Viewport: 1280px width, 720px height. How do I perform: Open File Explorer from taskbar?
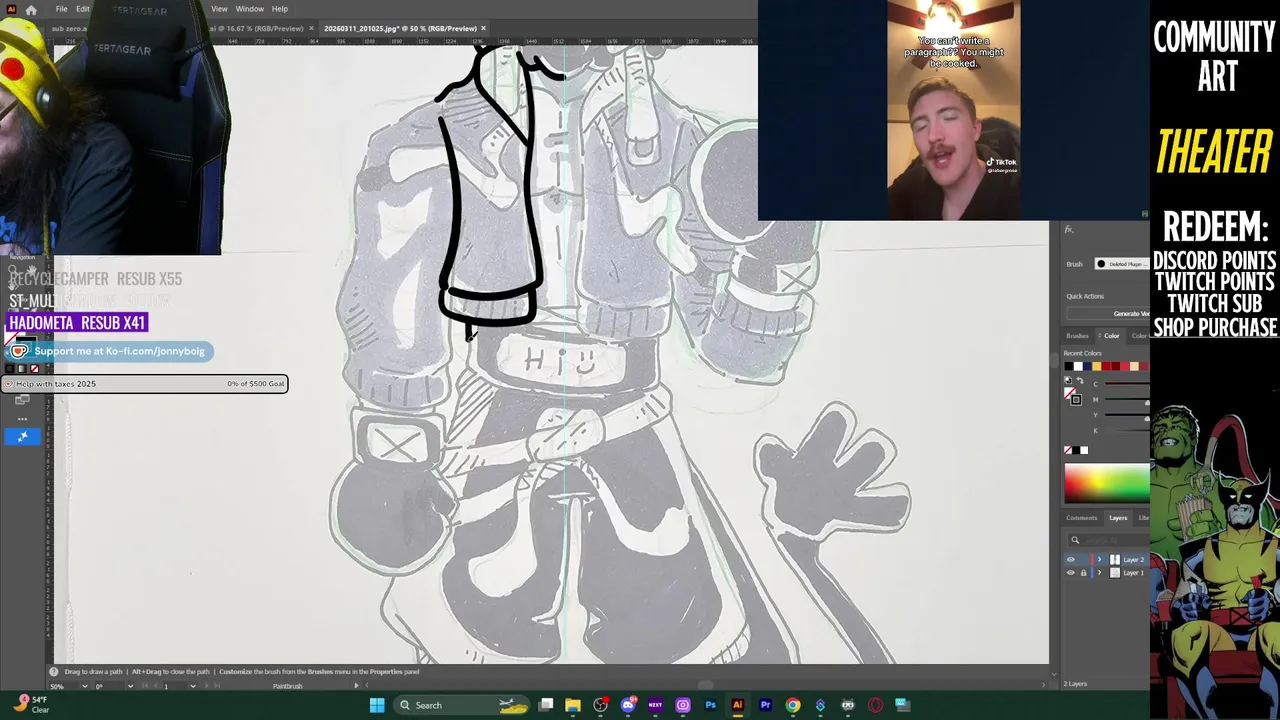(573, 705)
